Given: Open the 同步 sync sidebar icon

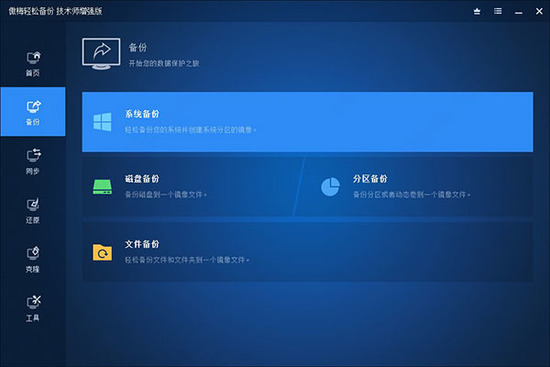Looking at the screenshot, I should pyautogui.click(x=33, y=155).
